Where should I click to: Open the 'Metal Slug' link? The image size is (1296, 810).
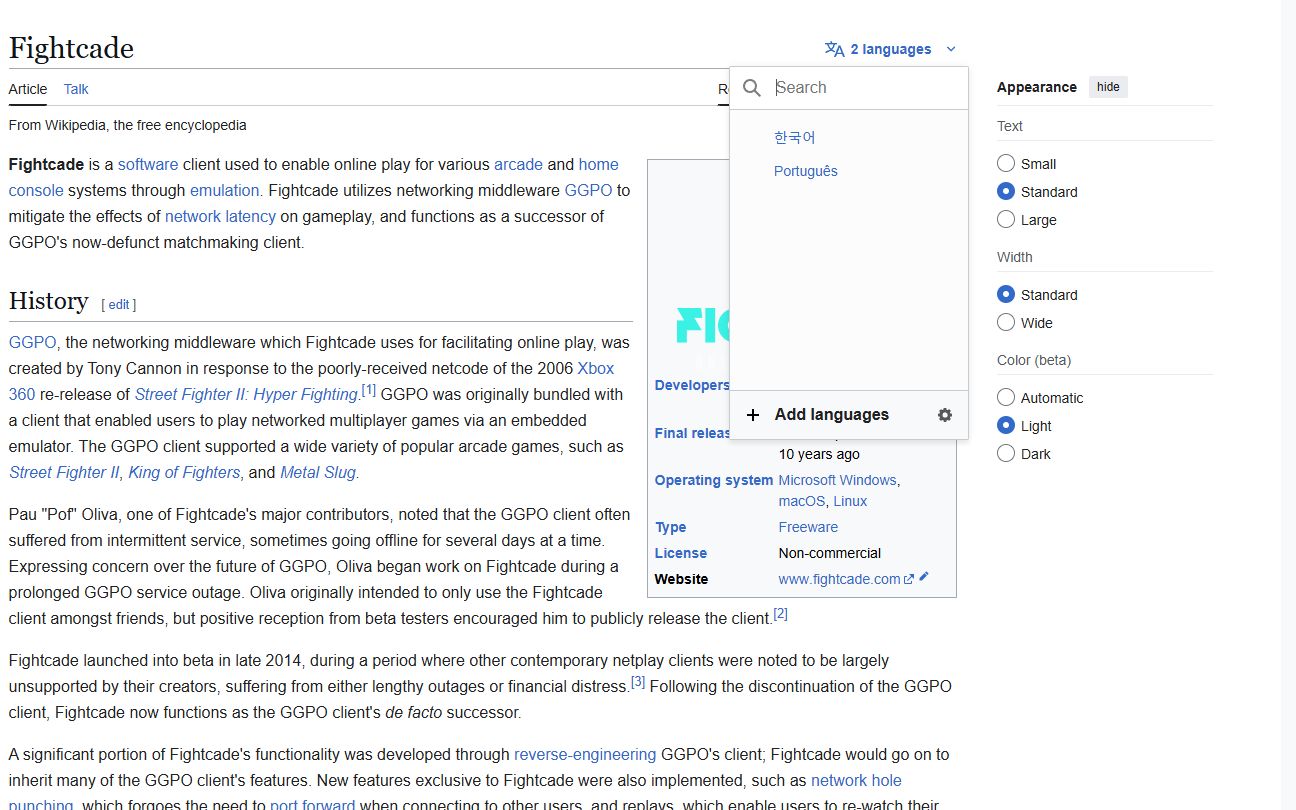point(318,472)
